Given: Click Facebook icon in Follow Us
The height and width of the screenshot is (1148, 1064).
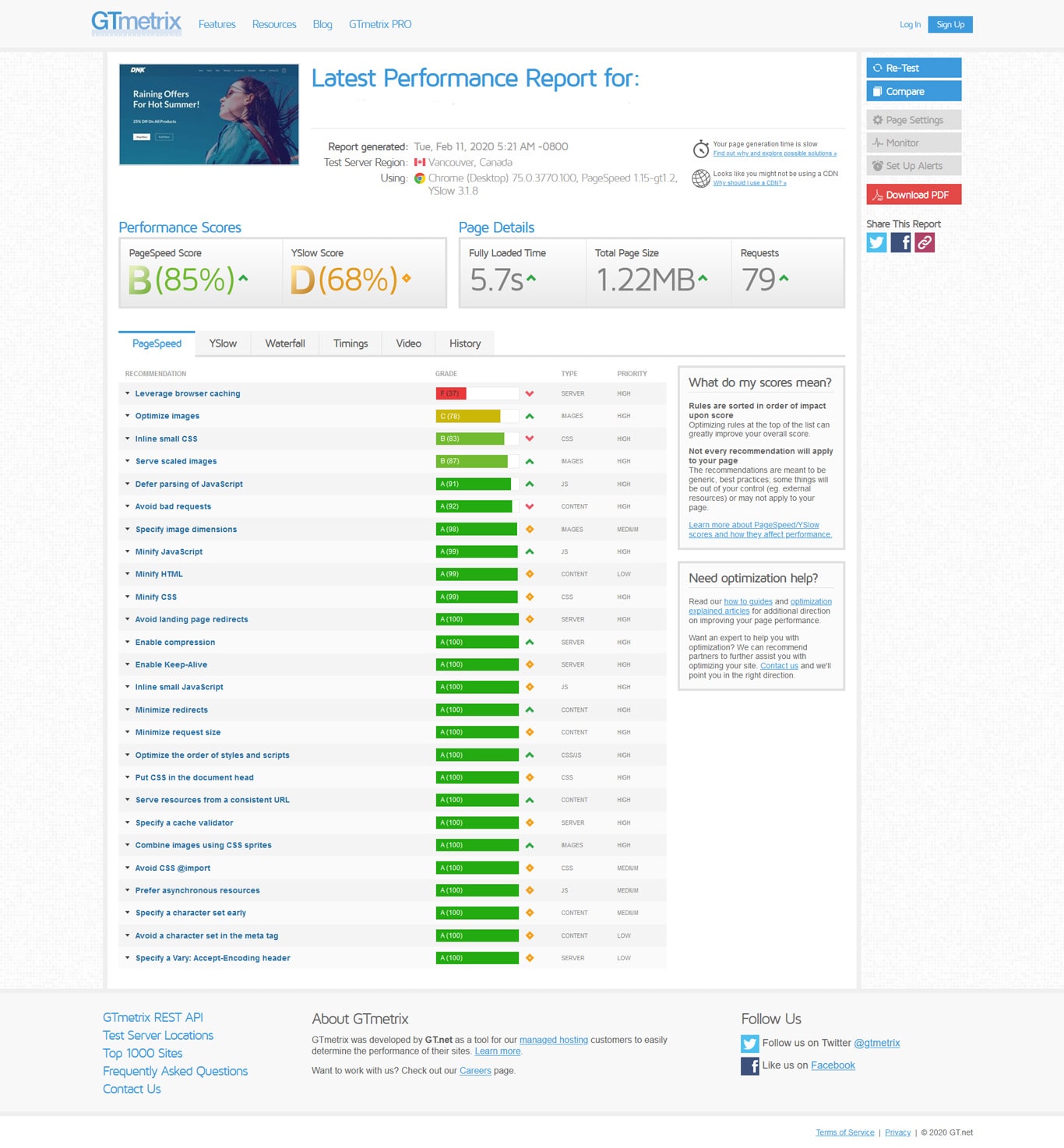Looking at the screenshot, I should [x=750, y=1065].
